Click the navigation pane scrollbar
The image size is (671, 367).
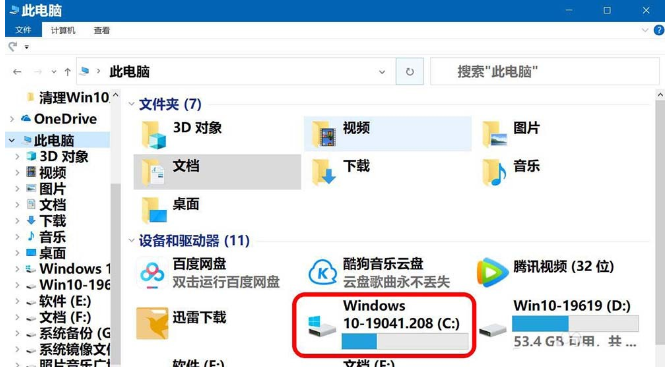(115, 274)
